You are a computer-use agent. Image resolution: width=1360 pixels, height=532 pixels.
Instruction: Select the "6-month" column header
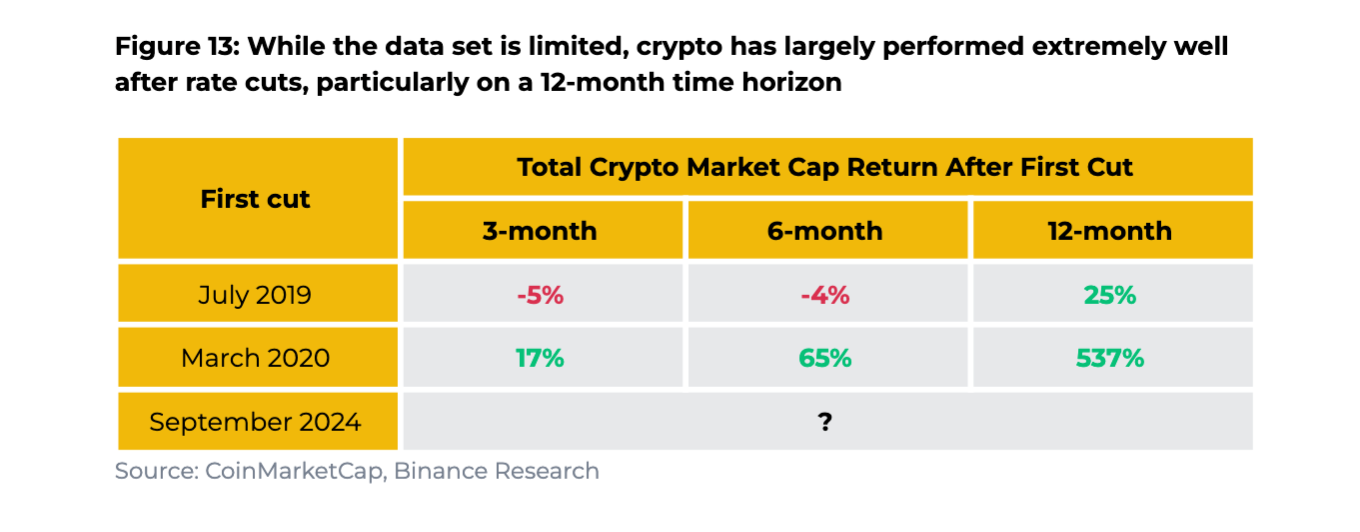coord(825,231)
